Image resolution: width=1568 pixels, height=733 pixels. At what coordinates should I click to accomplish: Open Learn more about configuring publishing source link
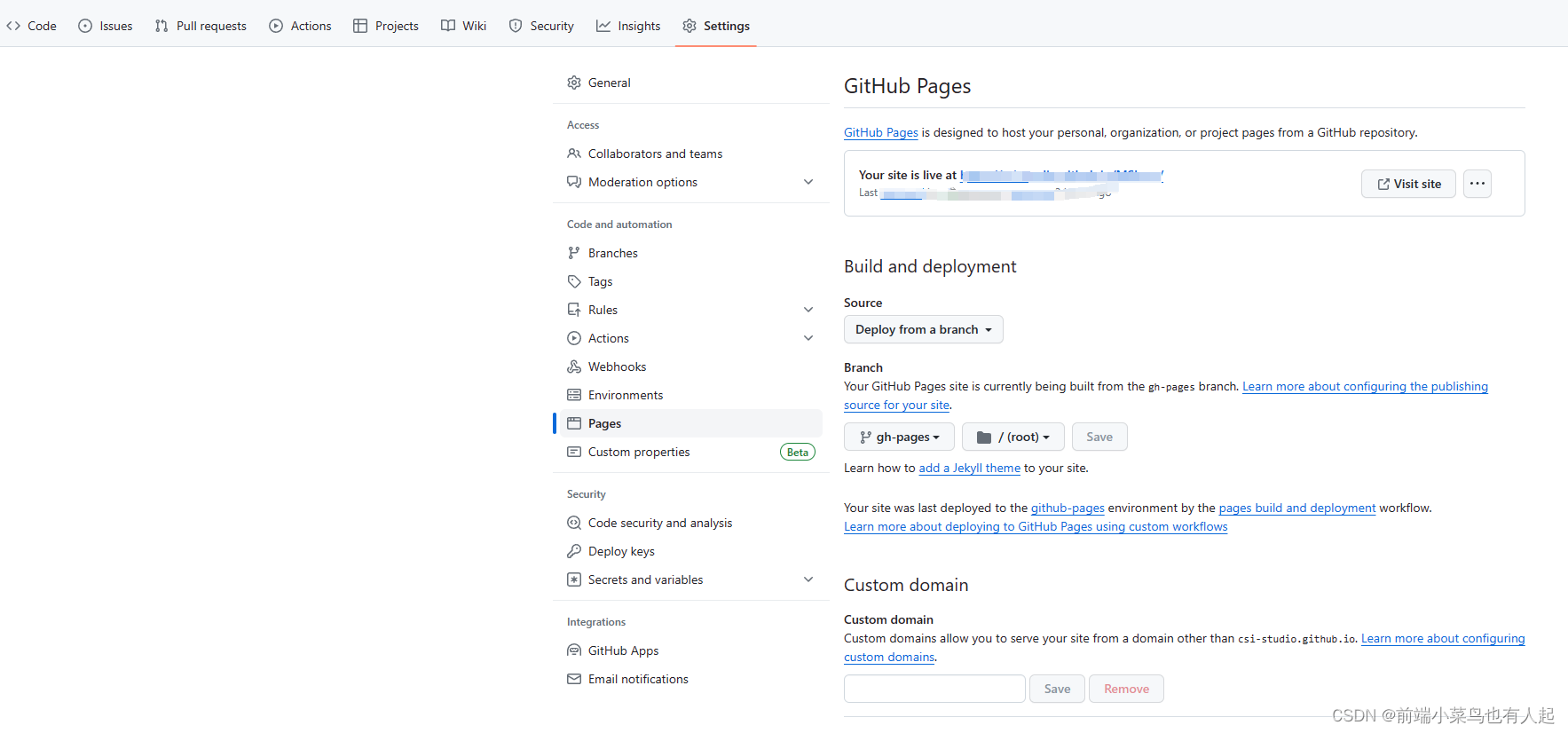pyautogui.click(x=1365, y=386)
